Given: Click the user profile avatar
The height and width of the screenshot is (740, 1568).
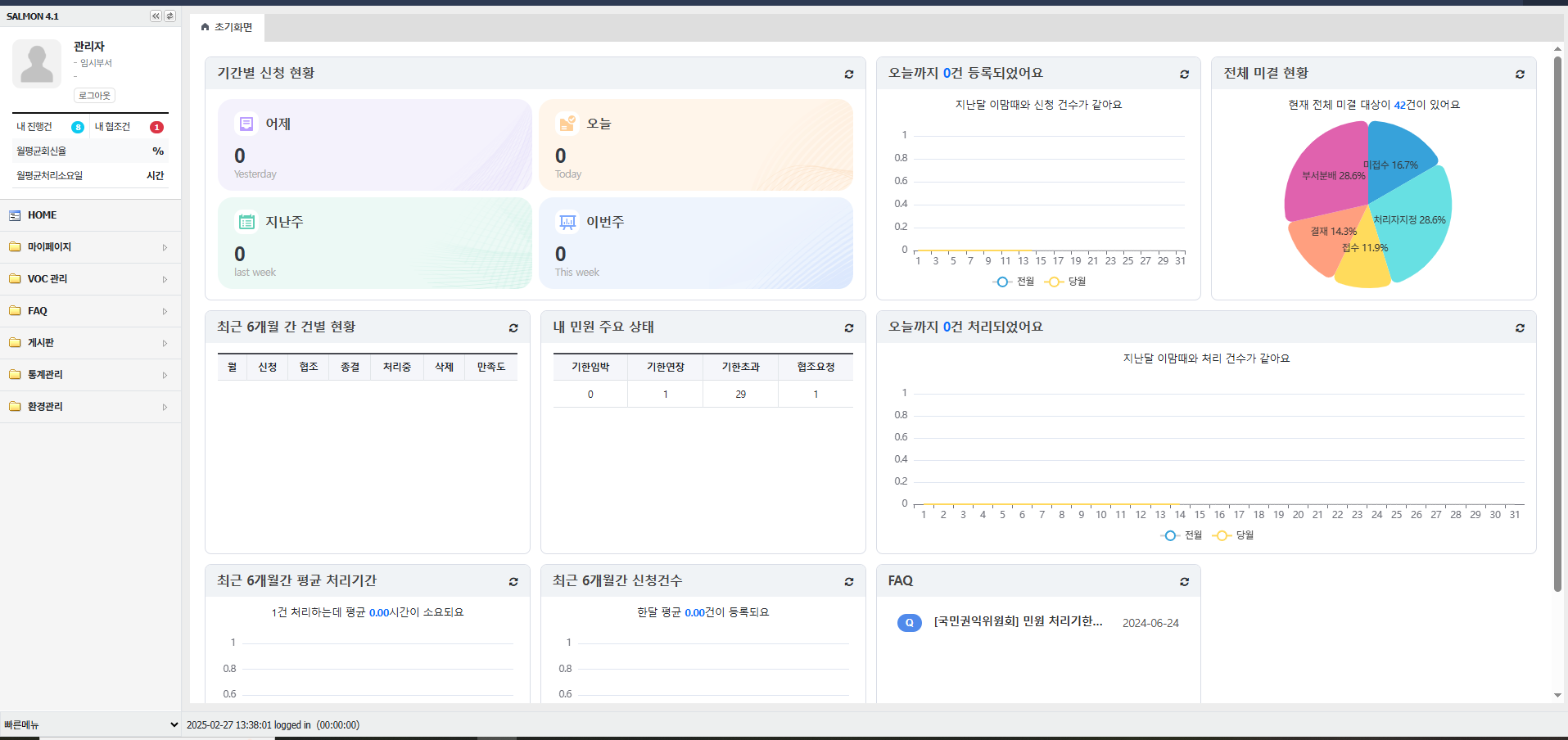Looking at the screenshot, I should (37, 64).
